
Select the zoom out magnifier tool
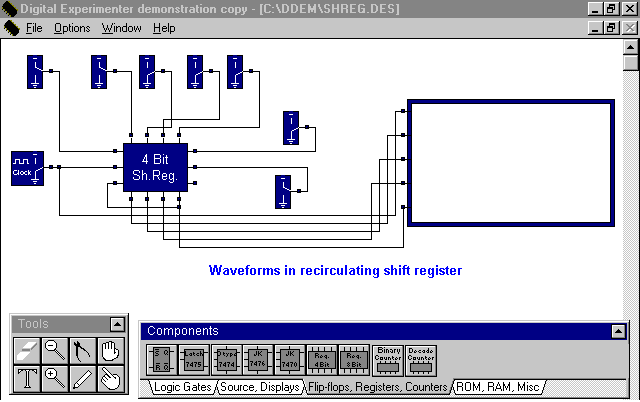tap(55, 351)
